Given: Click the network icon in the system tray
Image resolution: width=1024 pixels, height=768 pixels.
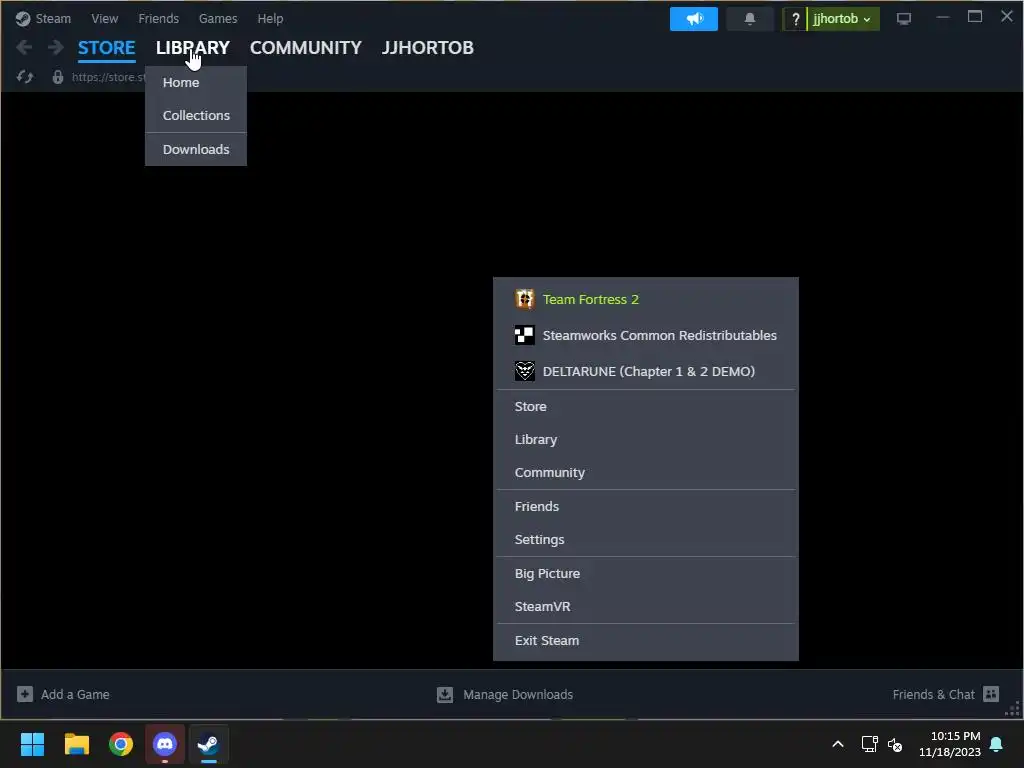Looking at the screenshot, I should pyautogui.click(x=869, y=744).
